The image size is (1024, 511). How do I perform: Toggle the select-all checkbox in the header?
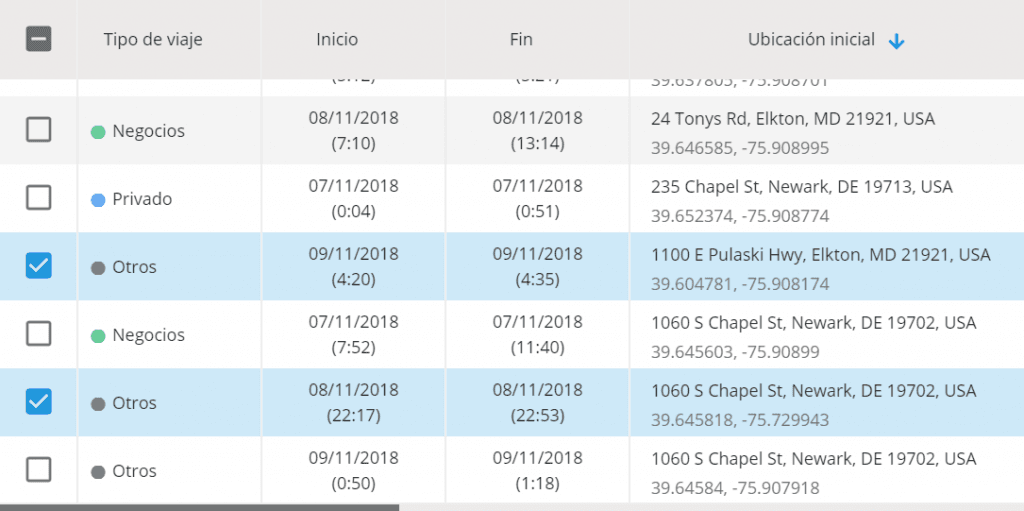pos(39,39)
